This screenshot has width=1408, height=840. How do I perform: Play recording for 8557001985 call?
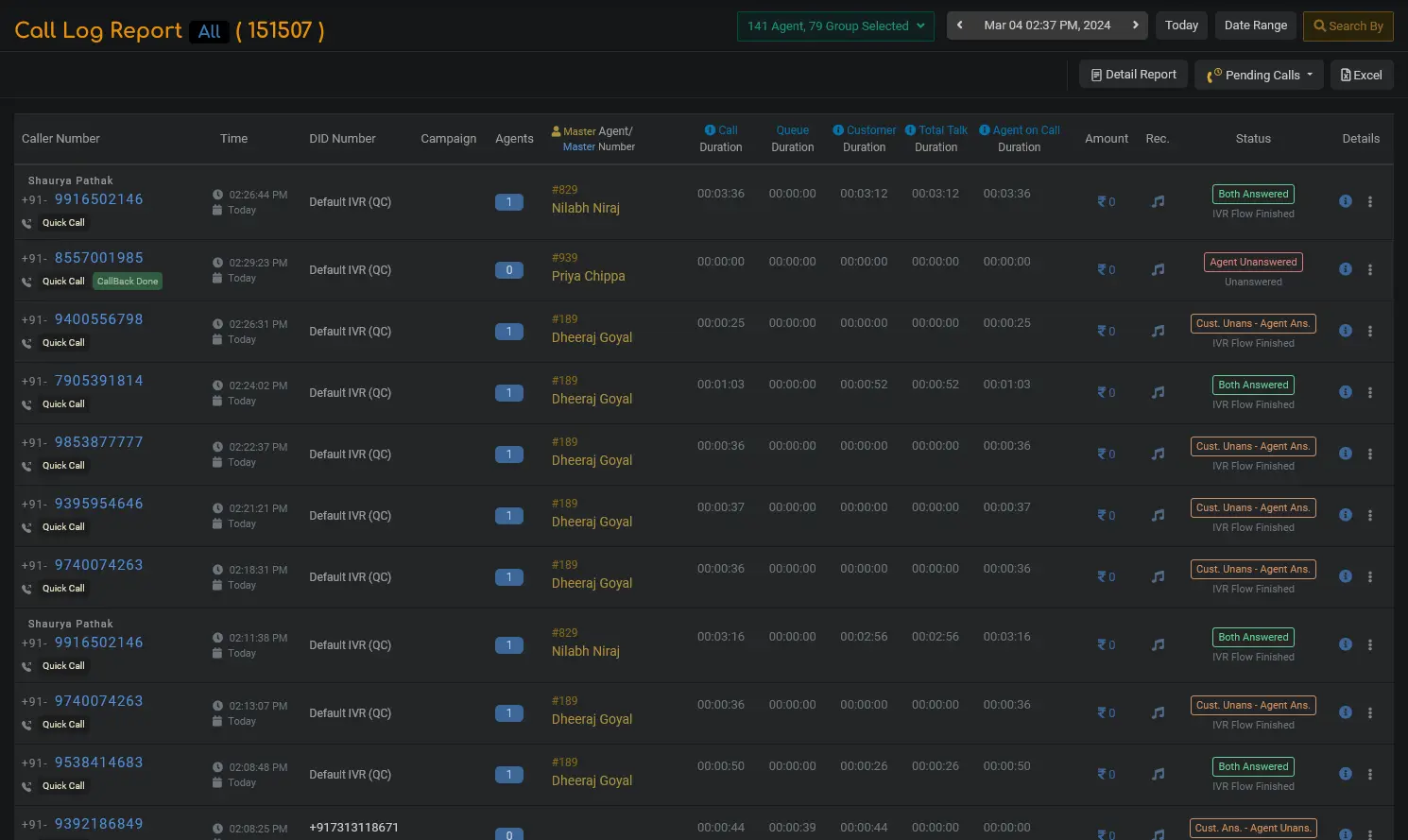coord(1158,269)
